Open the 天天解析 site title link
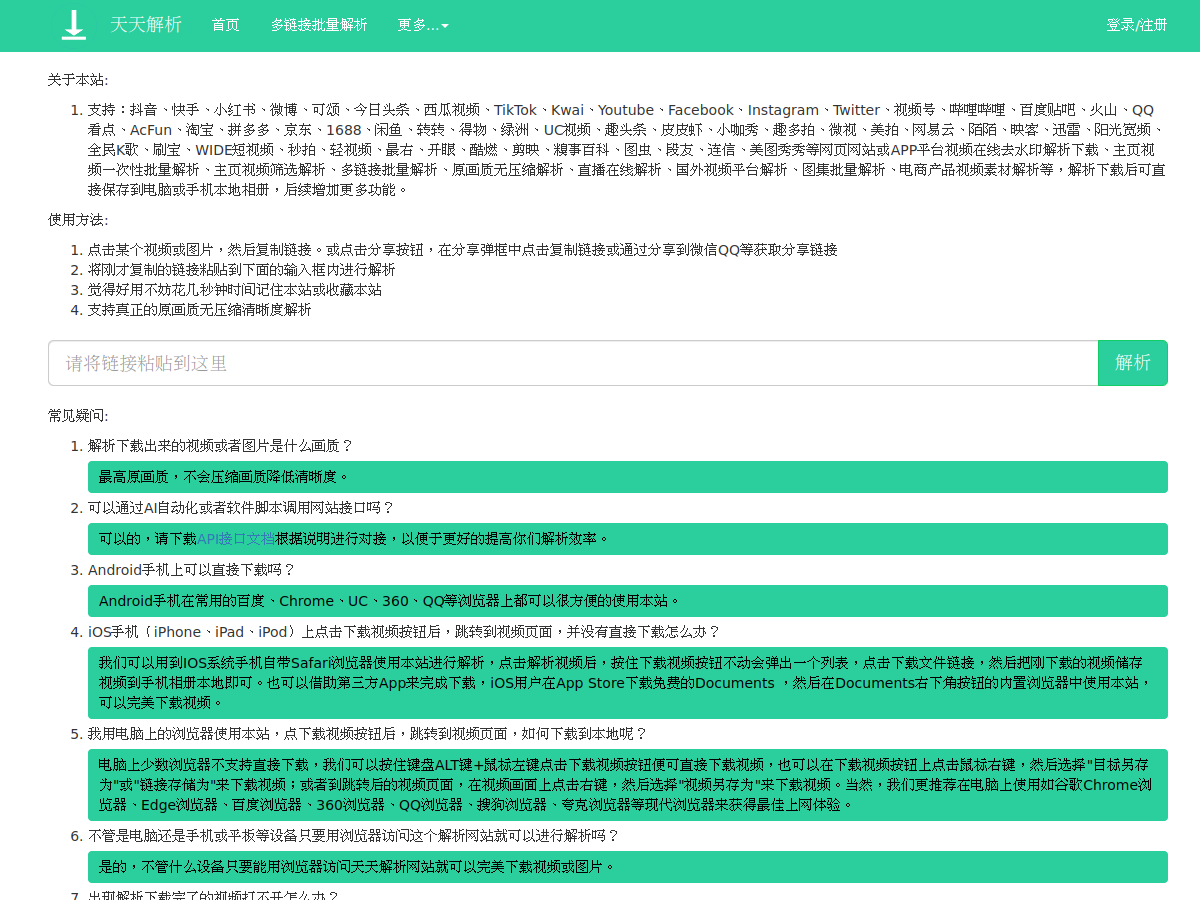 [146, 25]
